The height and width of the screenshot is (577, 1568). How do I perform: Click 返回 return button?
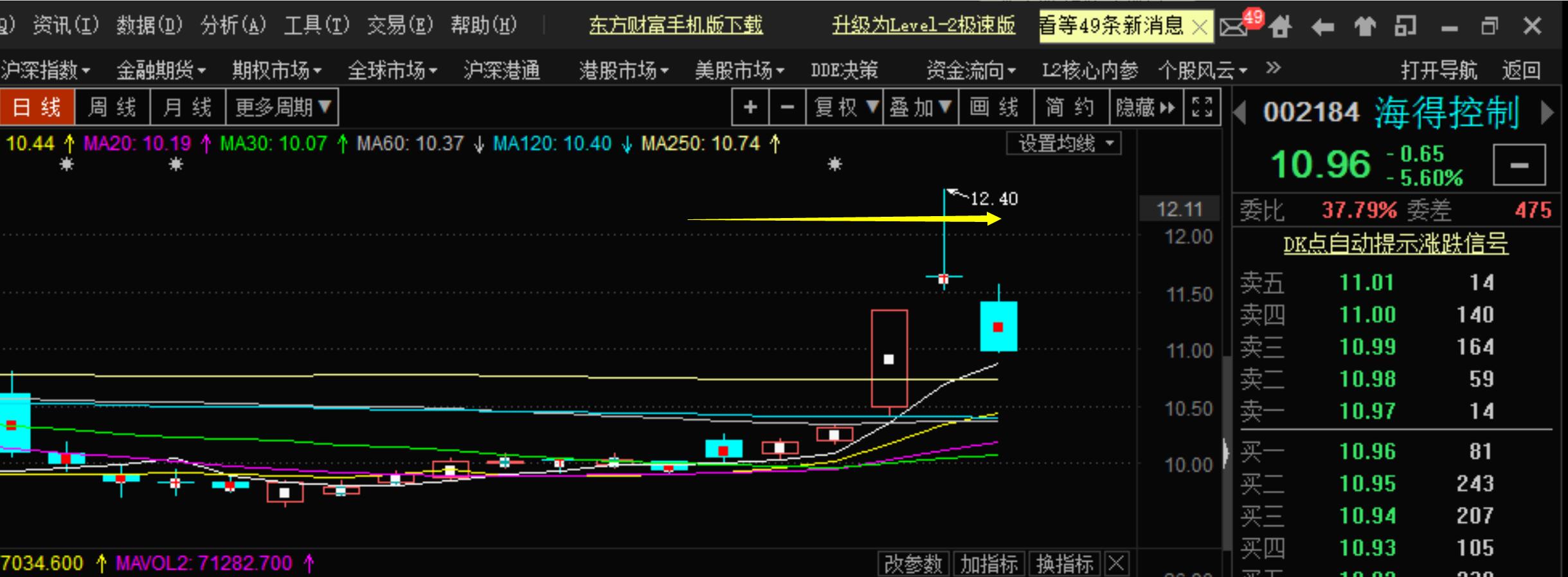coord(1521,69)
